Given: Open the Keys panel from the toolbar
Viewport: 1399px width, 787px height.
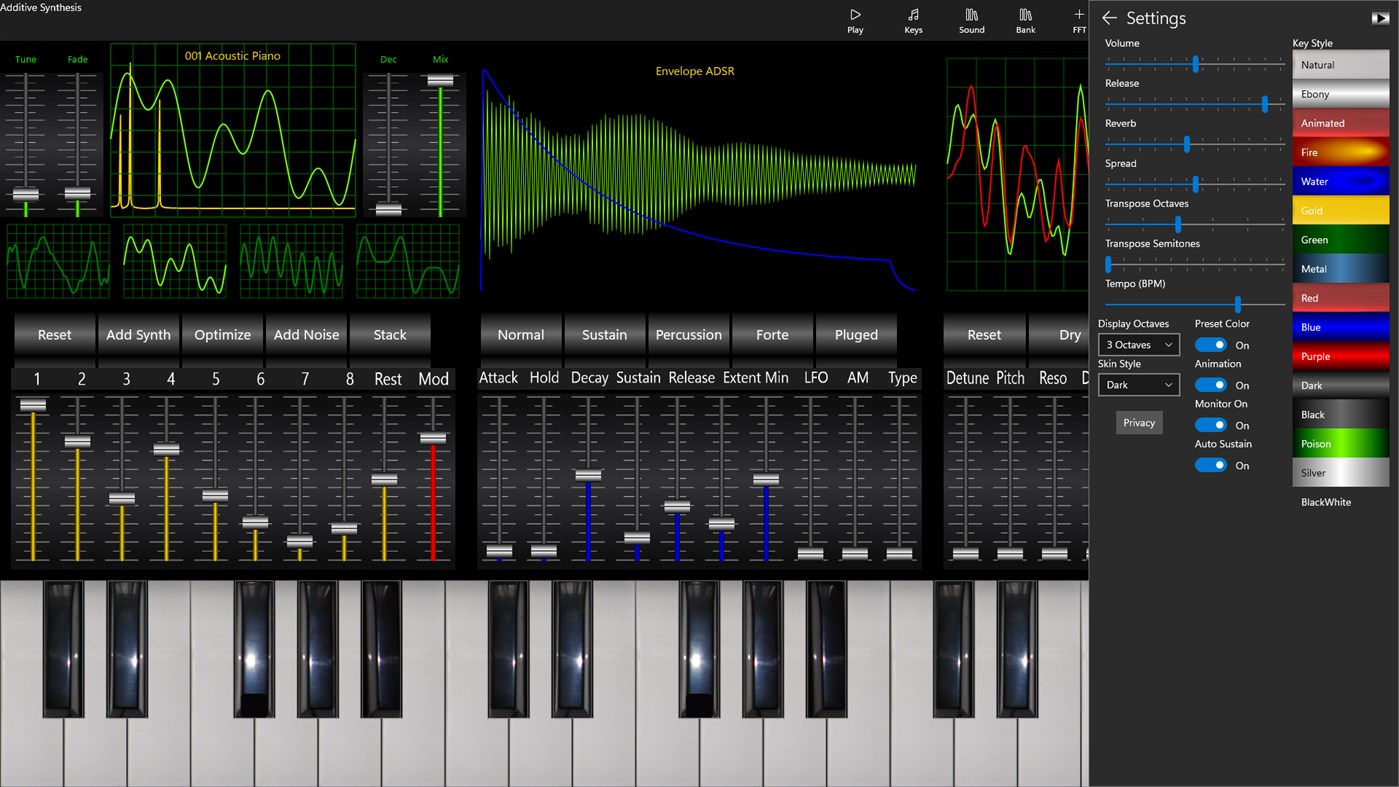Looking at the screenshot, I should coord(912,18).
